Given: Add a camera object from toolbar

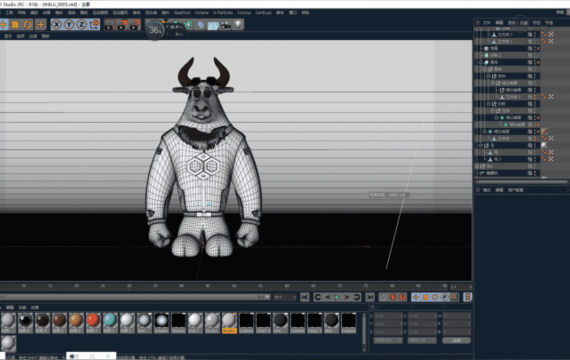Looking at the screenshot, I should tap(225, 24).
